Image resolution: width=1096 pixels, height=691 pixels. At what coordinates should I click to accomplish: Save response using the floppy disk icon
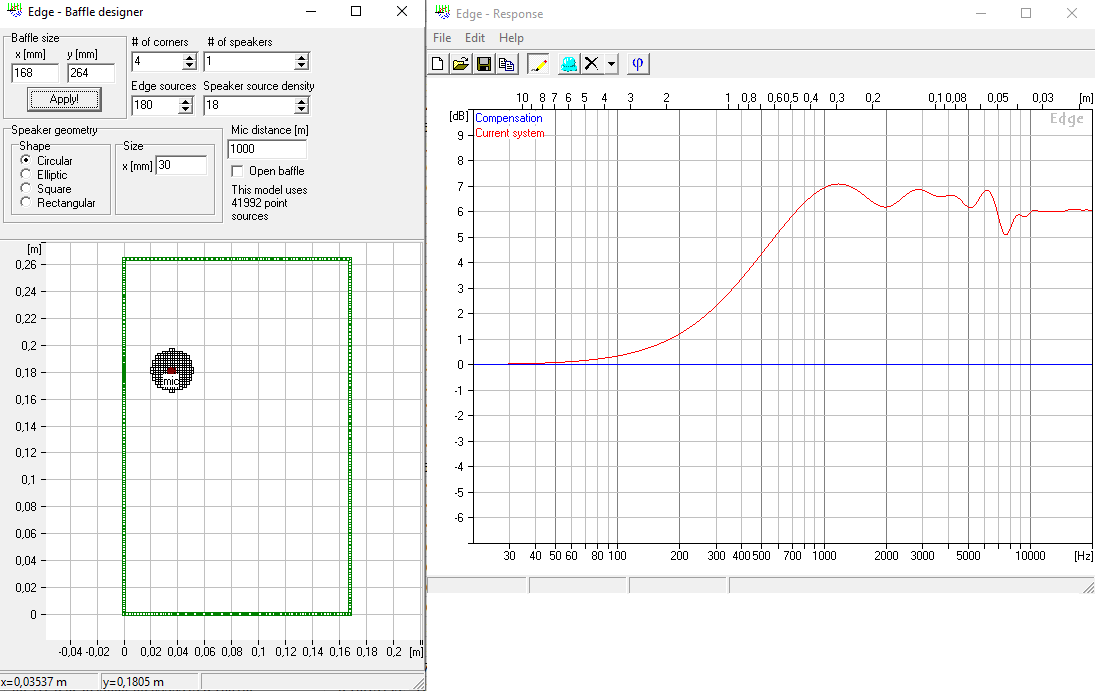pos(484,64)
